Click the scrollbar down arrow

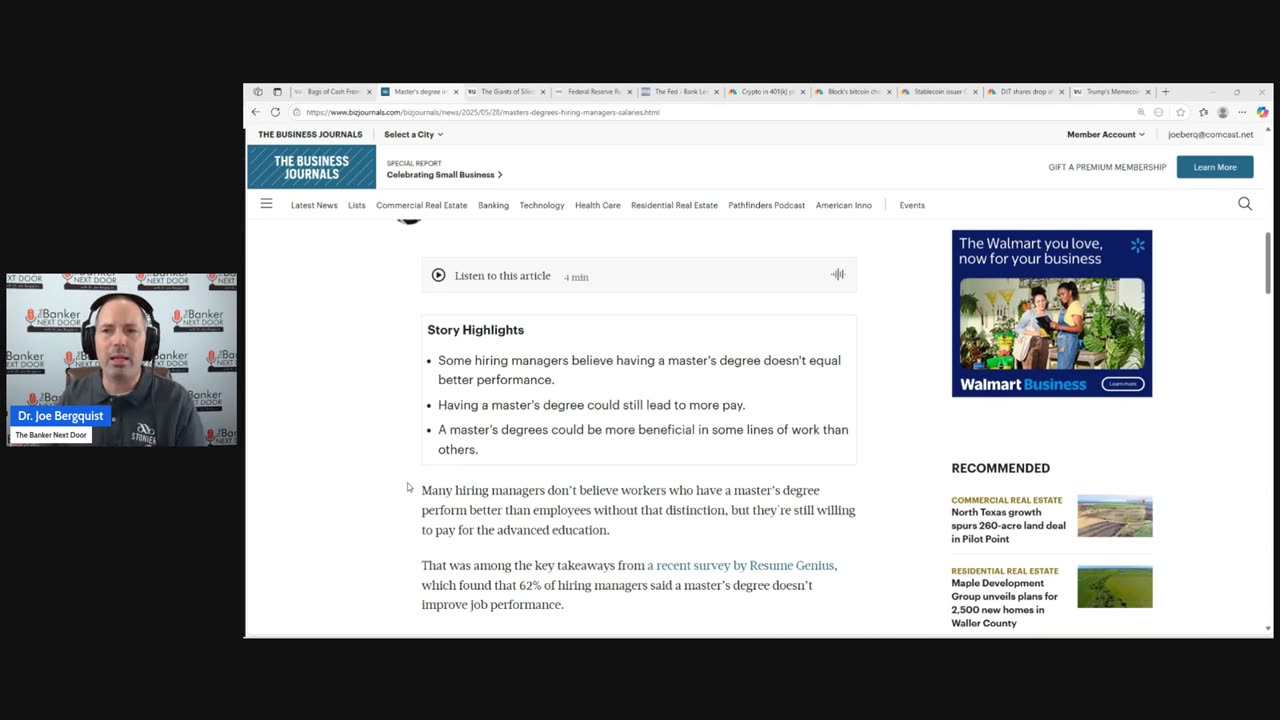click(x=1269, y=629)
